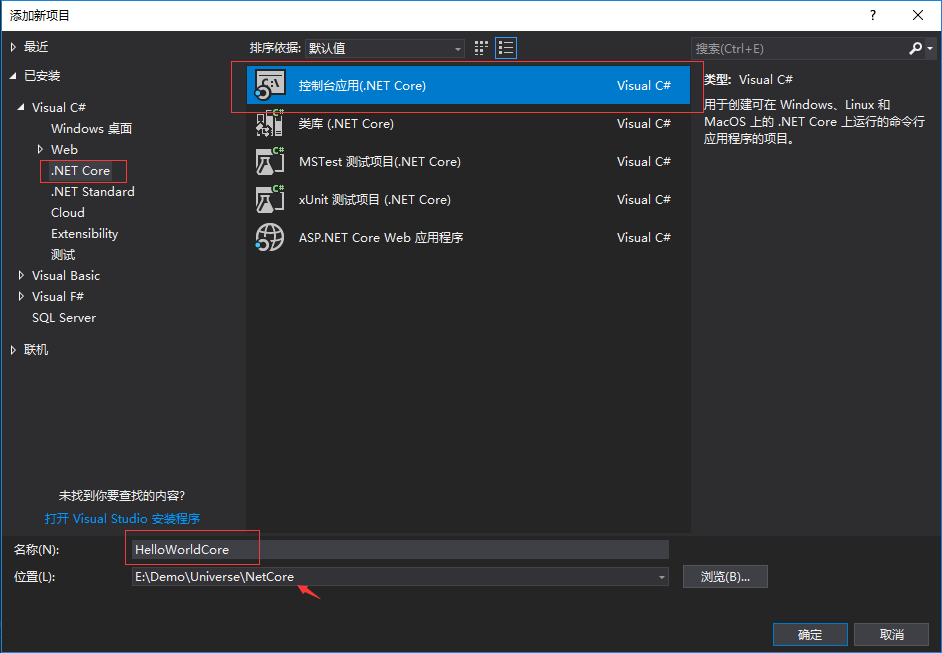Image resolution: width=942 pixels, height=653 pixels.
Task: Click the 浏览(B)... button
Action: click(725, 577)
